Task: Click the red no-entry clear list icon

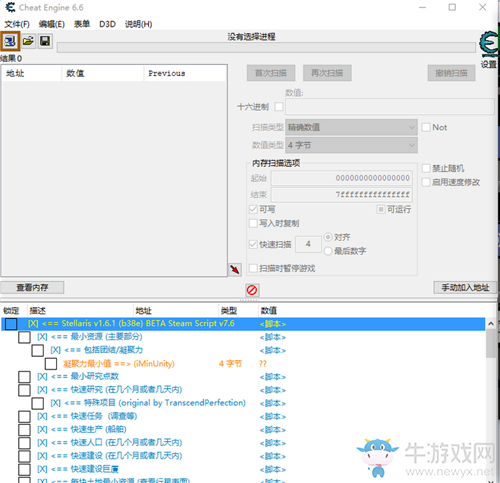Action: coord(252,290)
